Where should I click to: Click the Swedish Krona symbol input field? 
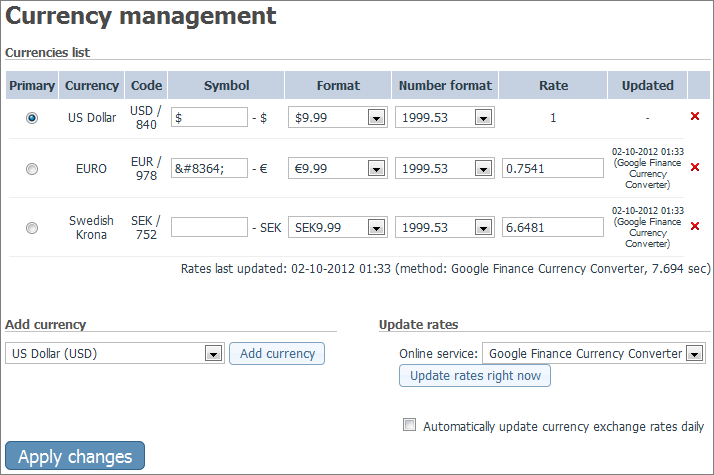point(209,227)
